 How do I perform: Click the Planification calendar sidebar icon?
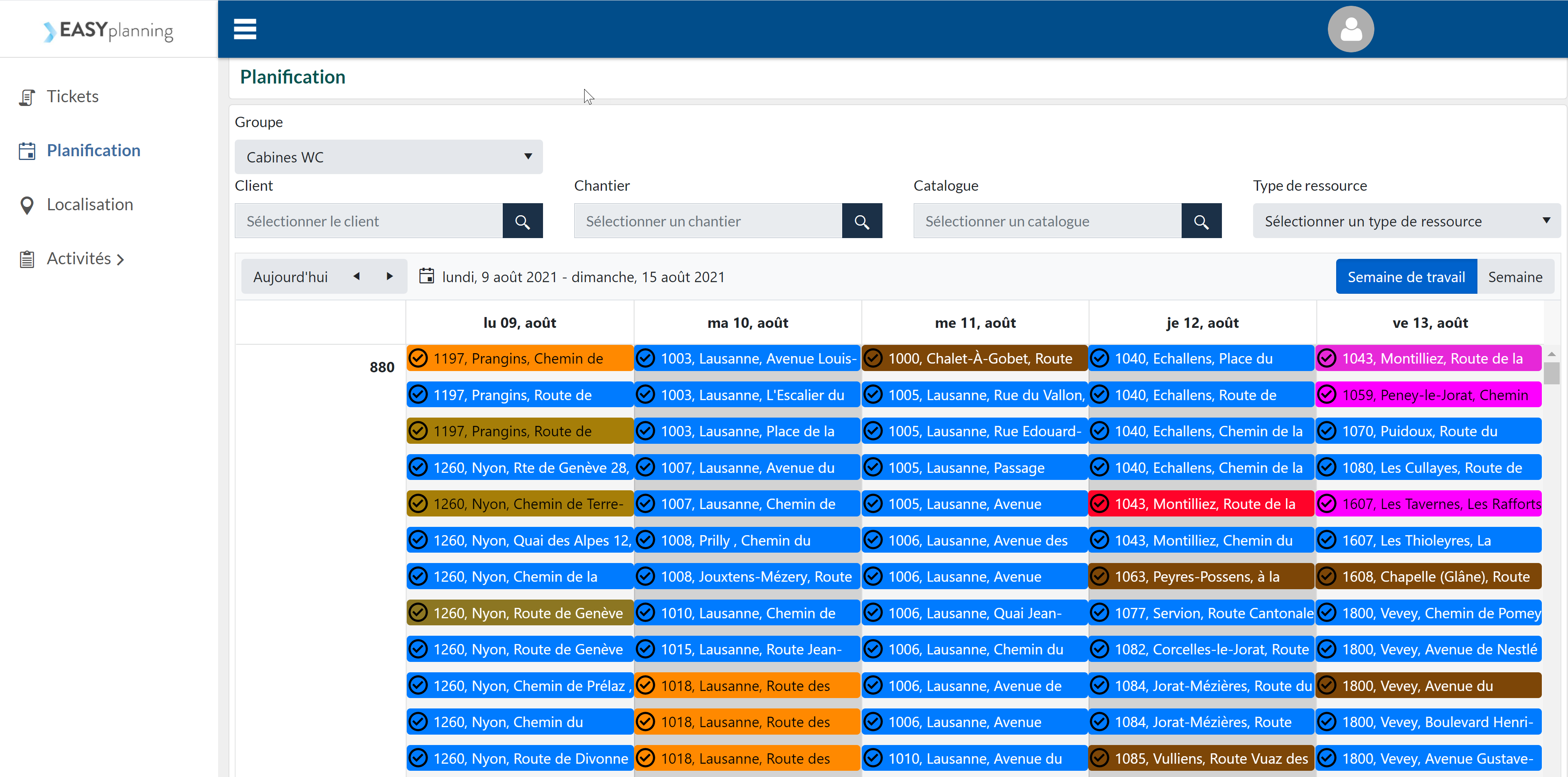tap(27, 151)
